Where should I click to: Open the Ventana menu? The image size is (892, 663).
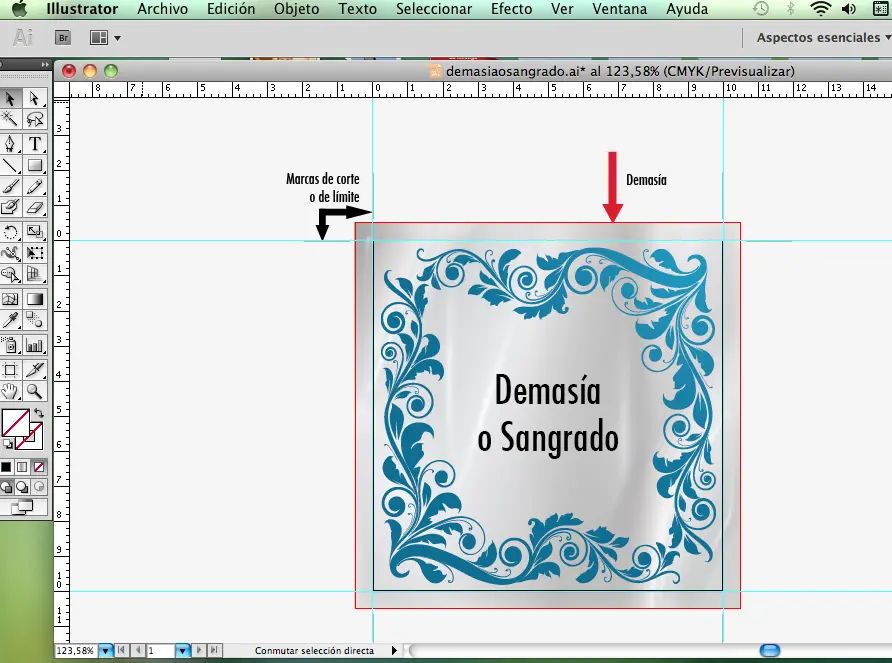point(619,9)
